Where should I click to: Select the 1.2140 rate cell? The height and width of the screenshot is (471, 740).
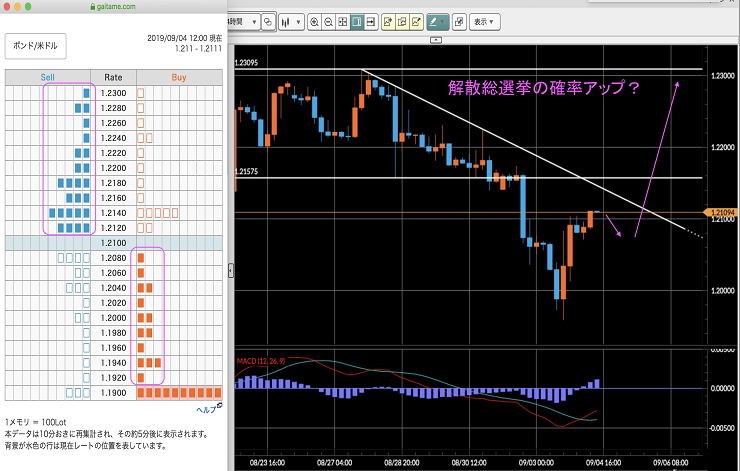114,213
